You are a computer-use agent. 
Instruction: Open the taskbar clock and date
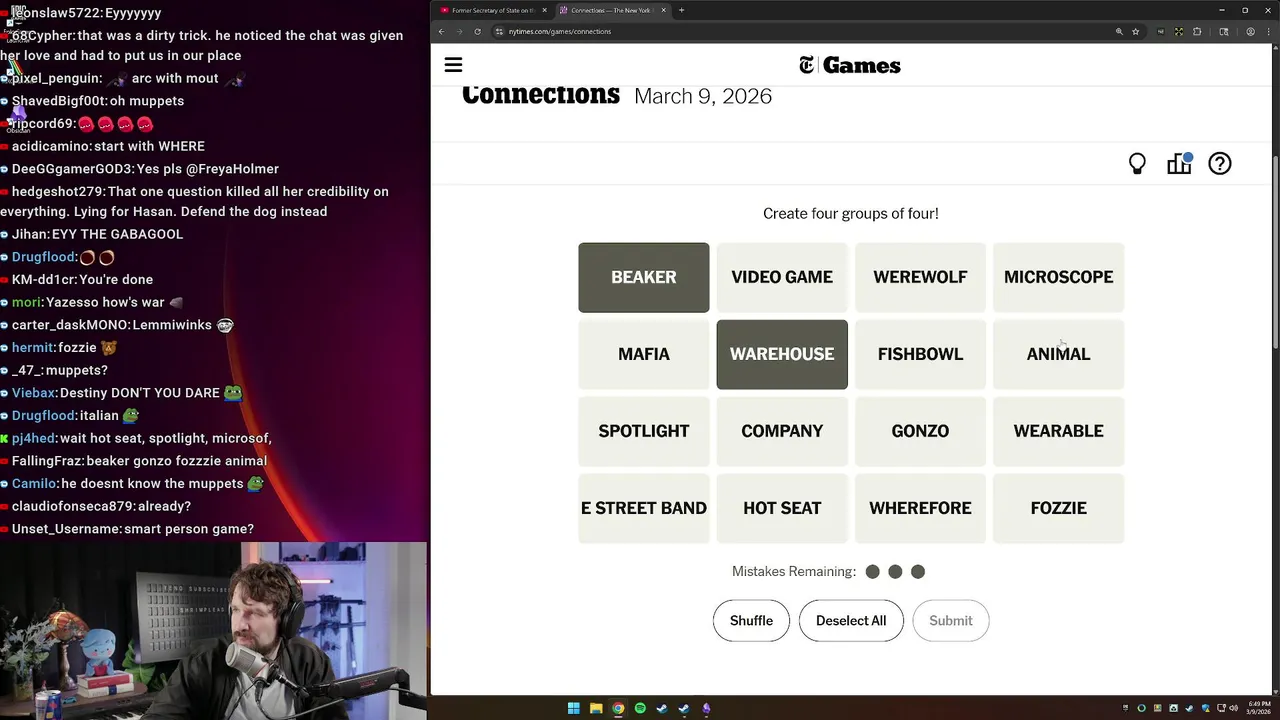click(x=1257, y=708)
